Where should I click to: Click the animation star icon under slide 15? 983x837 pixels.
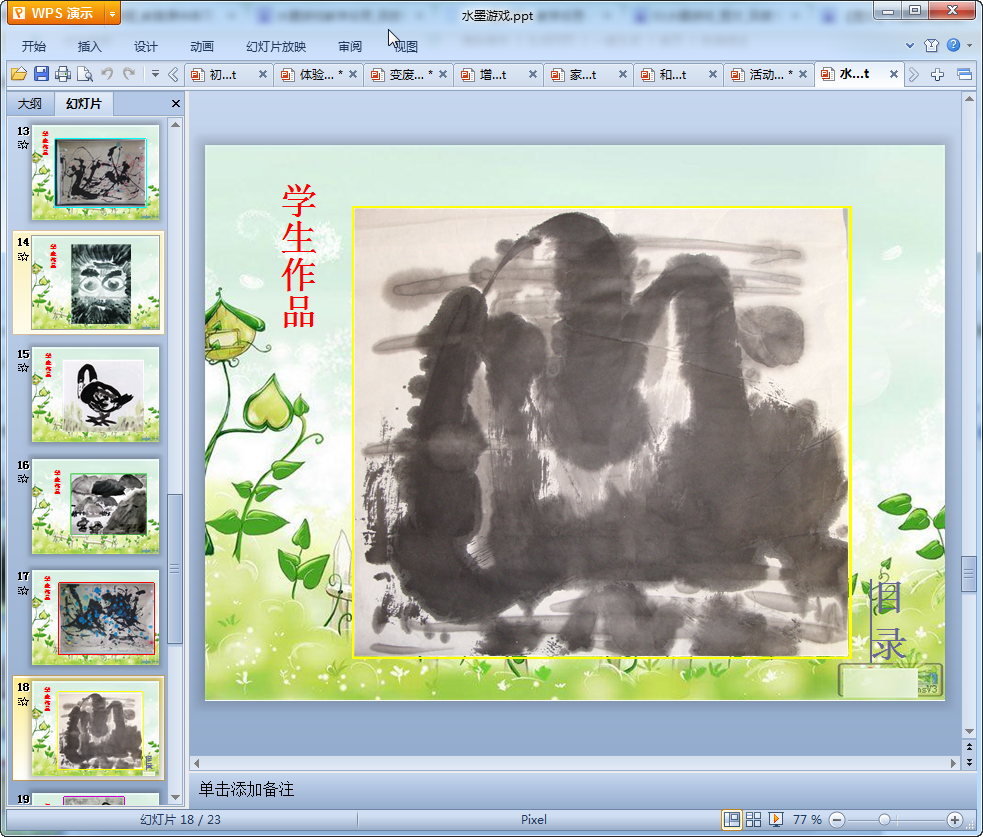tap(23, 367)
